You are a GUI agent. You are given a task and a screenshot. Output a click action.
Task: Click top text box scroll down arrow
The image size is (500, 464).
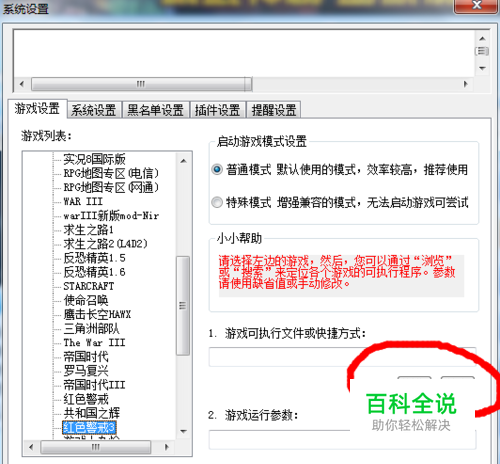point(482,68)
